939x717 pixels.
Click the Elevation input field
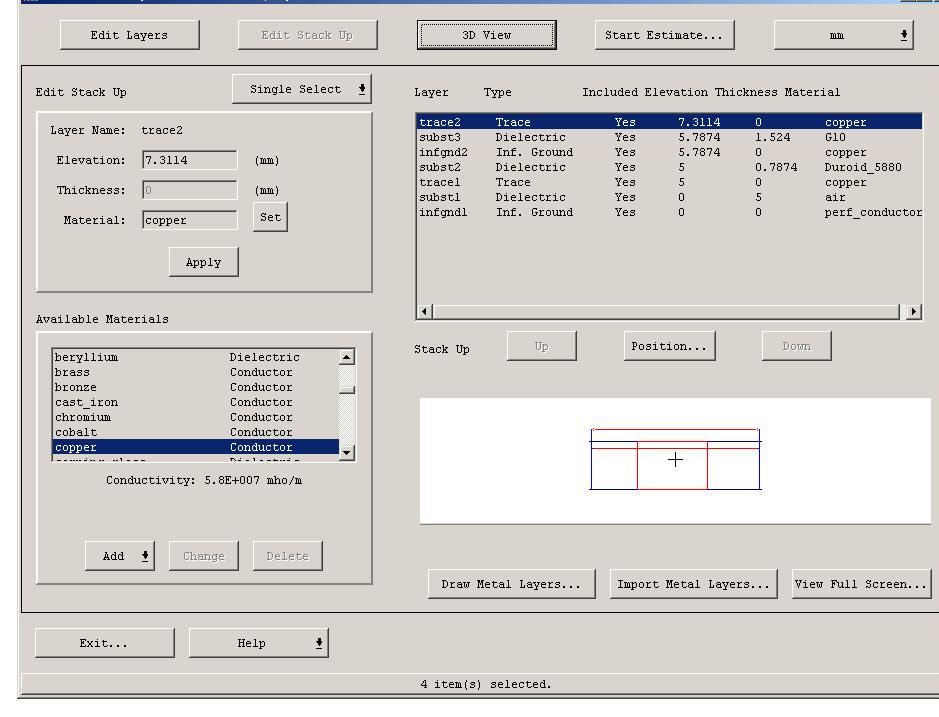coord(190,160)
